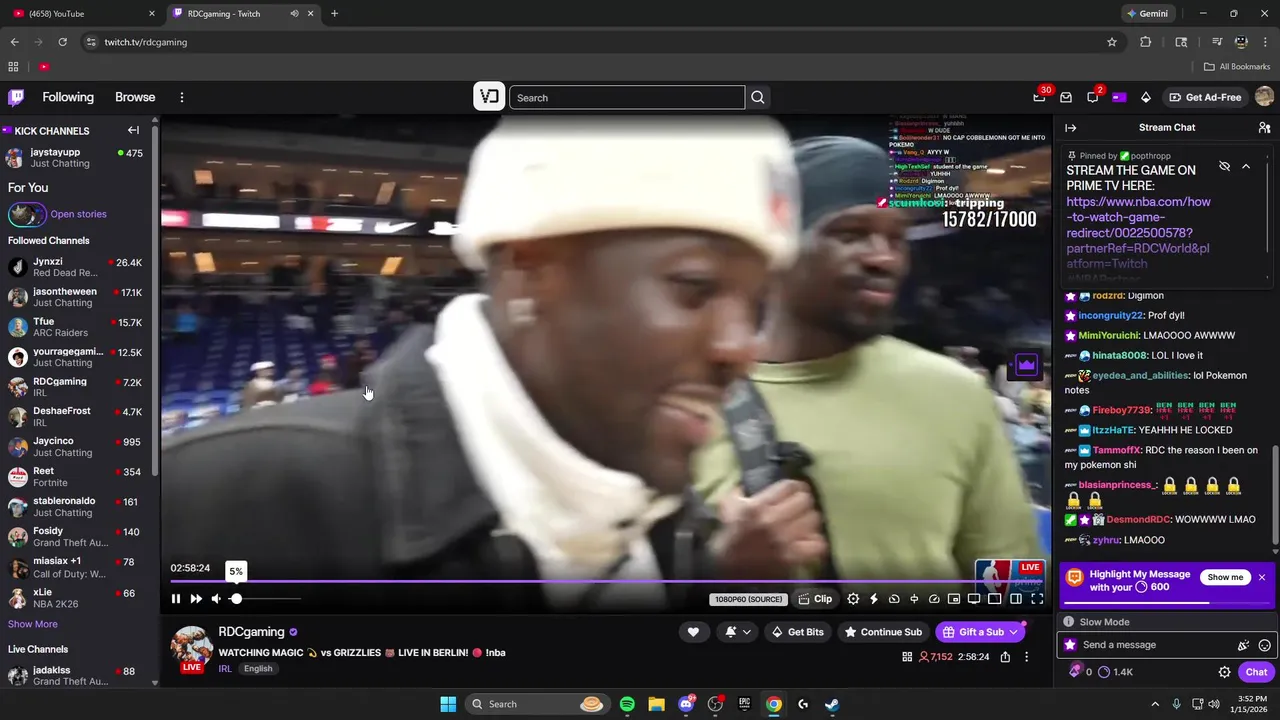Open the Twitch home logo
Screen dimensions: 1280x720
click(16, 97)
